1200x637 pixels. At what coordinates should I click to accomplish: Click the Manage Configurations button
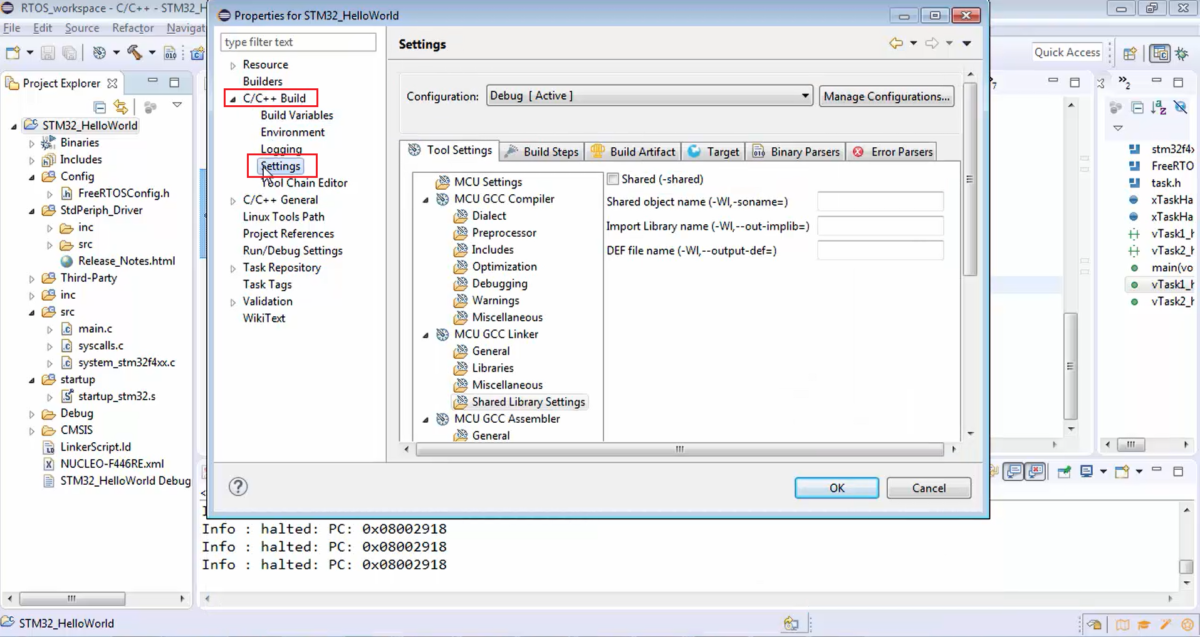[x=886, y=96]
